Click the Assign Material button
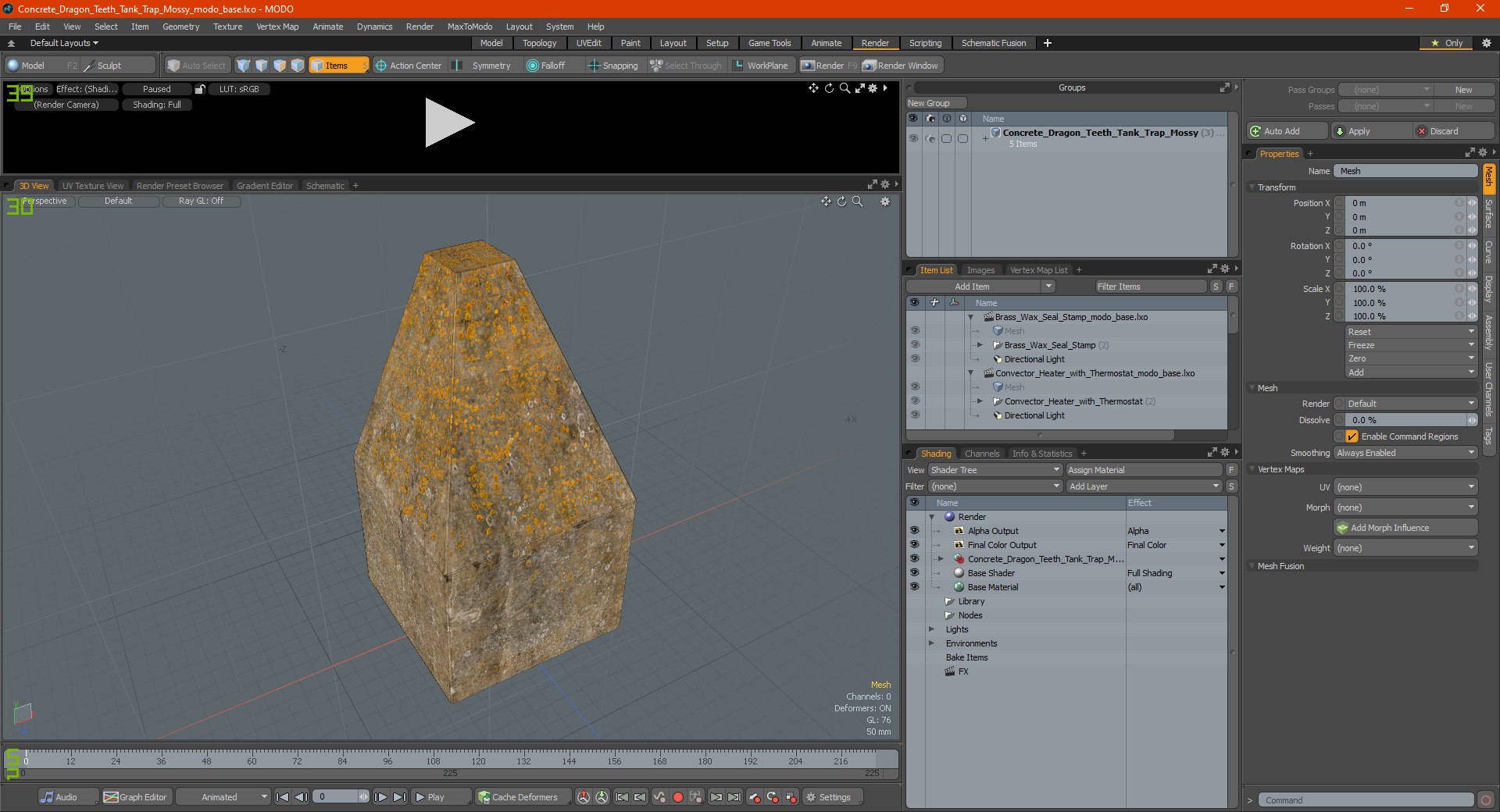This screenshot has height=812, width=1500. tap(1144, 470)
